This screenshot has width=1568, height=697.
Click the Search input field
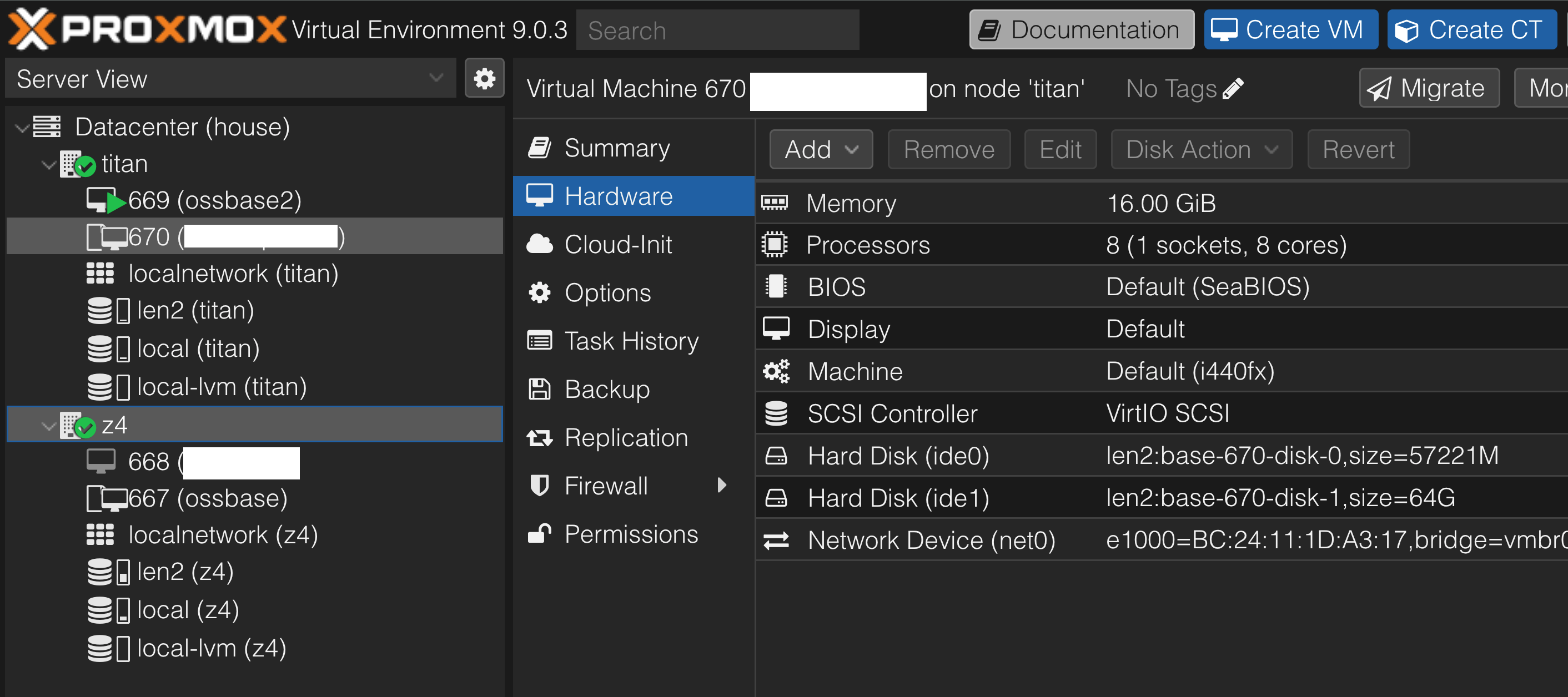(x=717, y=31)
